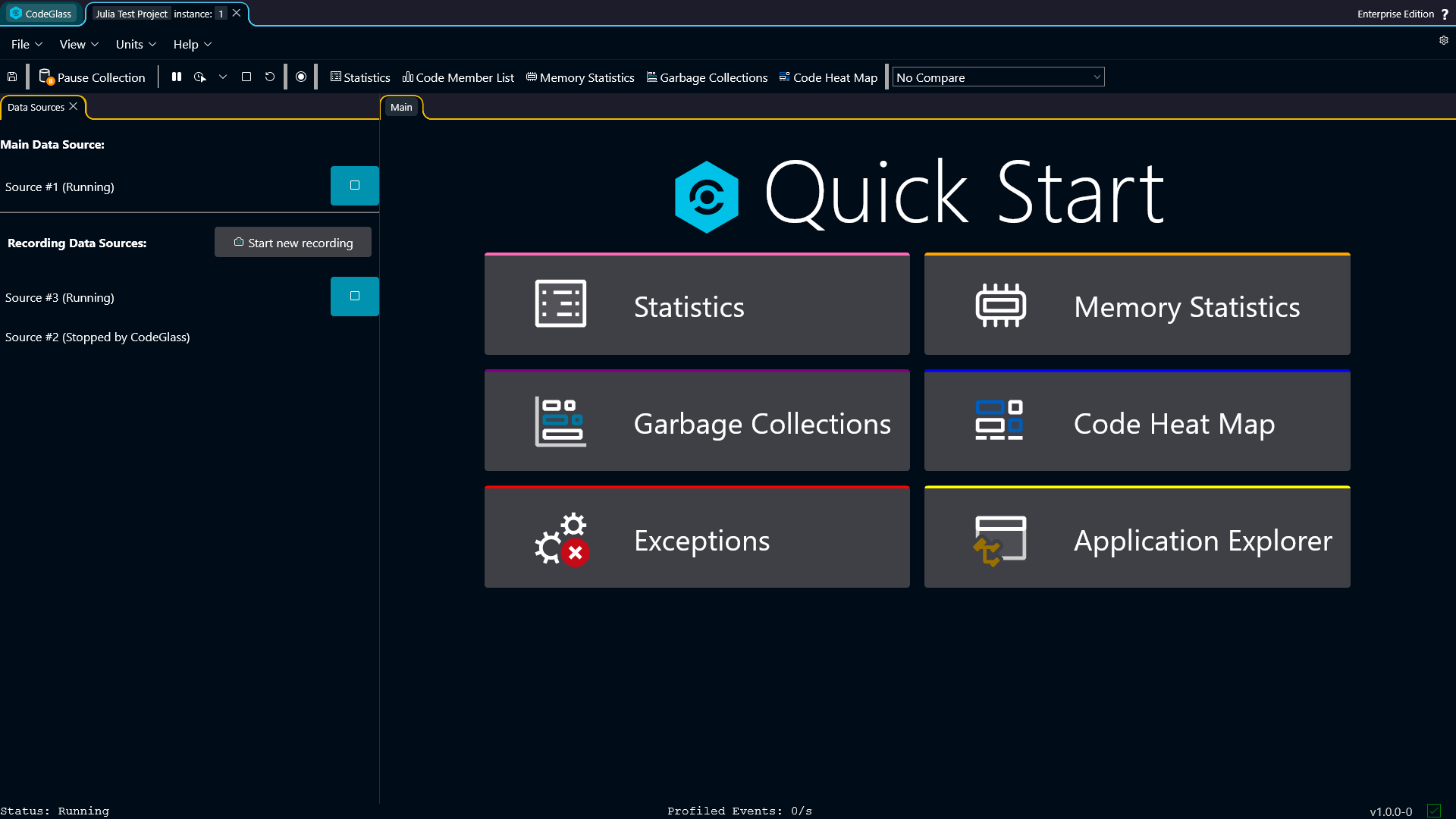
Task: Open Code Heat Map from toolbar
Action: (828, 77)
